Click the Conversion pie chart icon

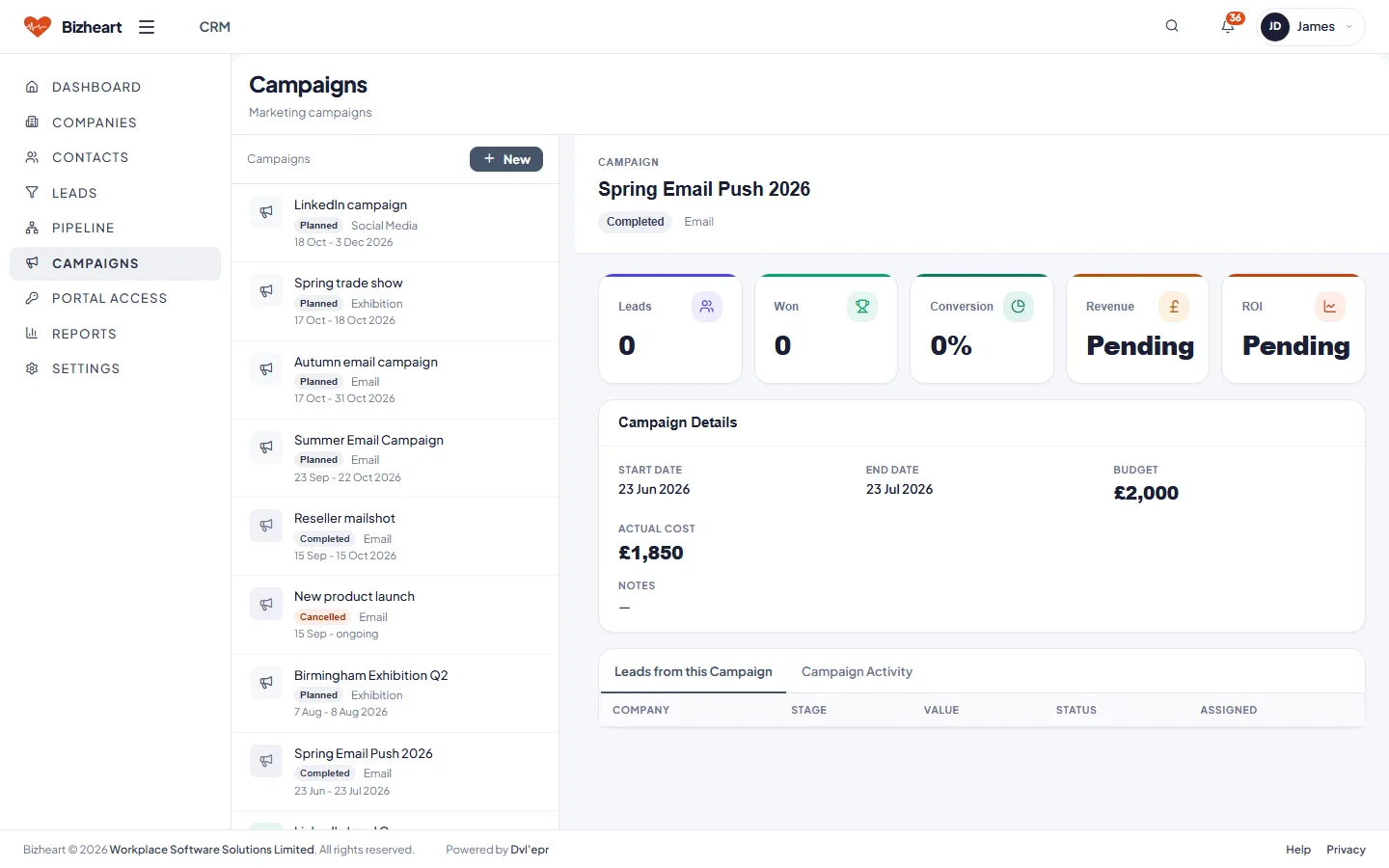click(x=1019, y=307)
